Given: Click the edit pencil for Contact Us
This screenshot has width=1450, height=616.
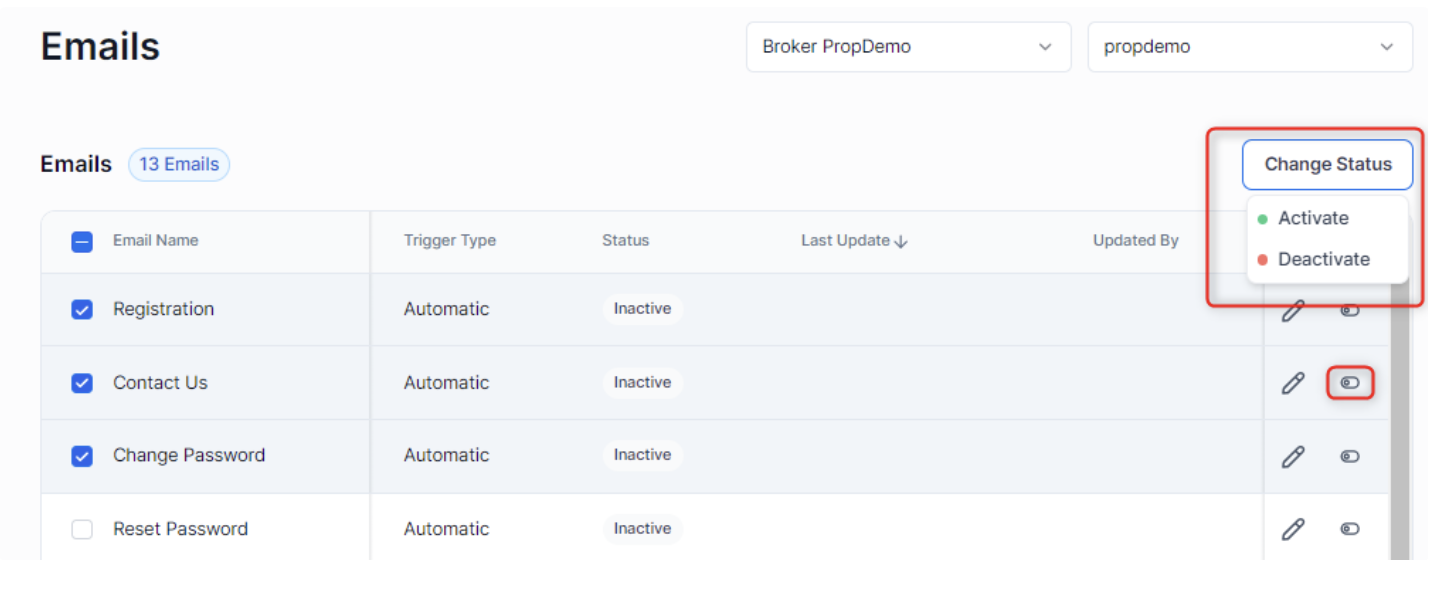Looking at the screenshot, I should [1293, 383].
